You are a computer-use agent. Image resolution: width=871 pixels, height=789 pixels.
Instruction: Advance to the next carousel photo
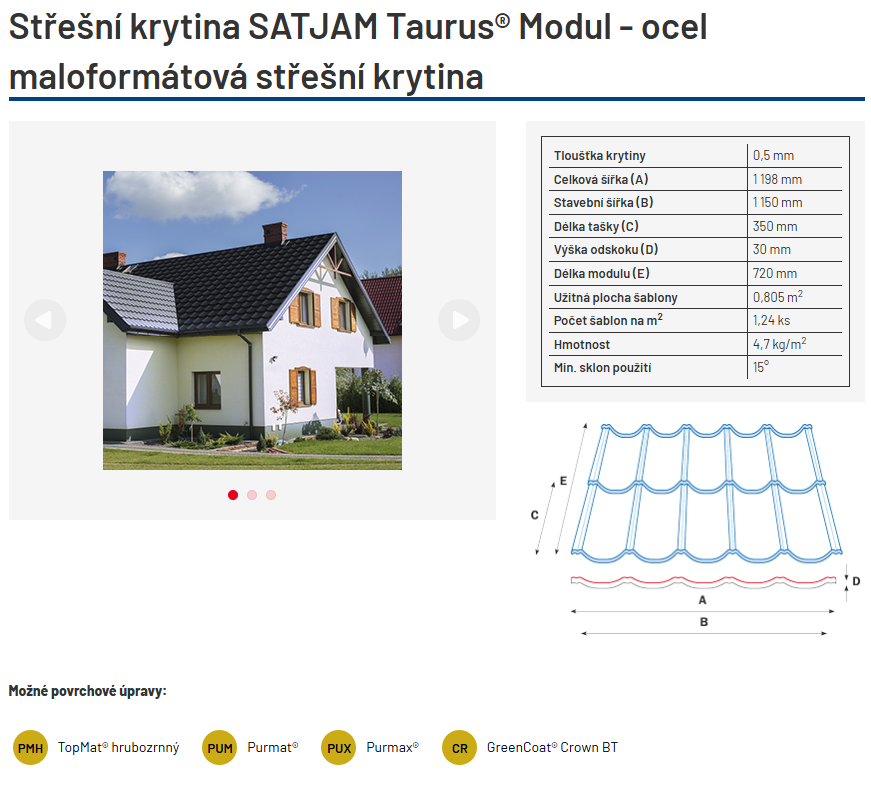(x=459, y=320)
